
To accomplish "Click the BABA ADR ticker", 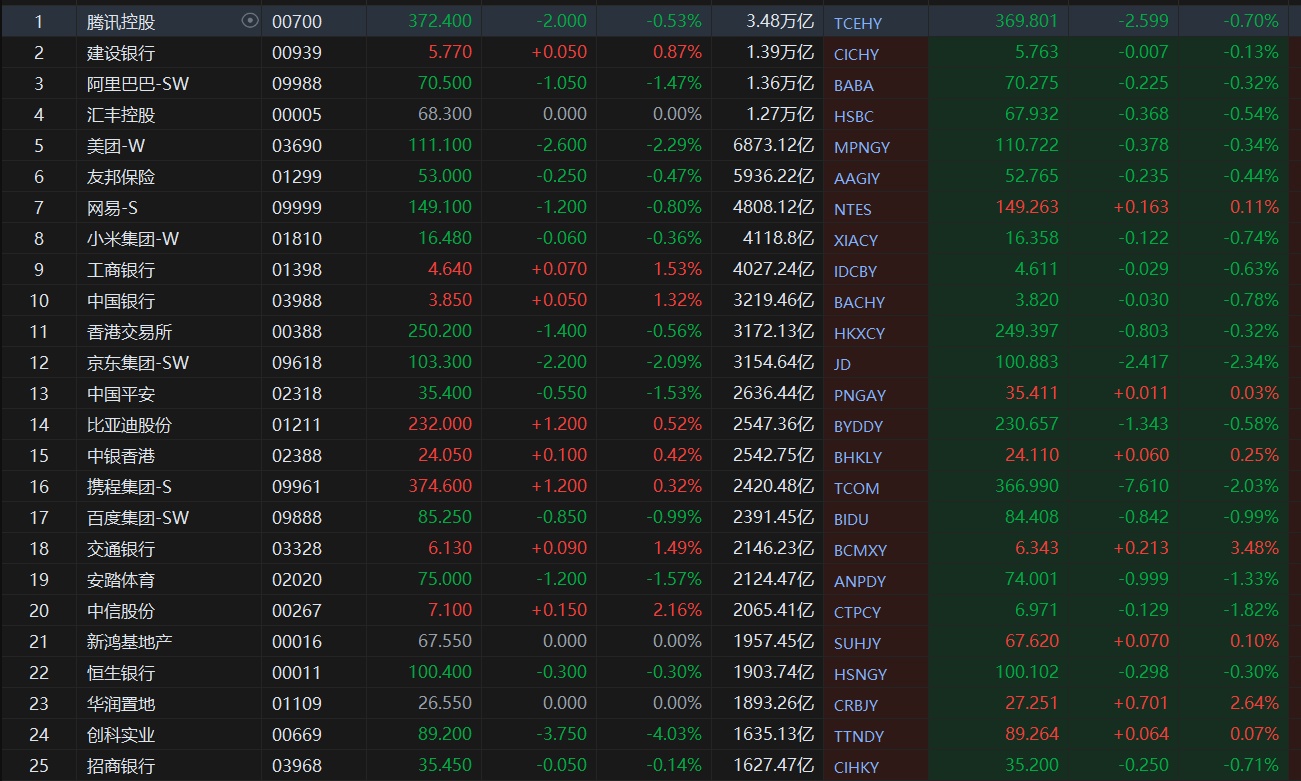I will pyautogui.click(x=854, y=85).
